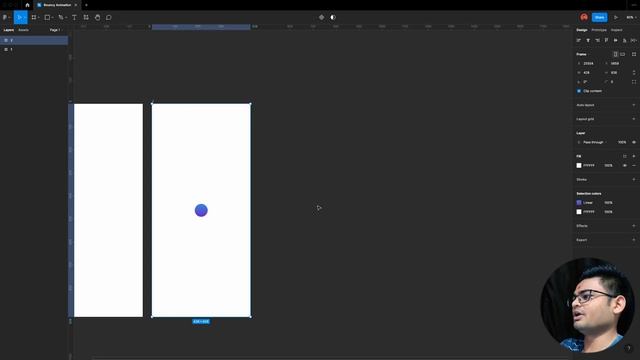The image size is (640, 360).
Task: Open the Frame type dropdown
Action: coord(582,54)
